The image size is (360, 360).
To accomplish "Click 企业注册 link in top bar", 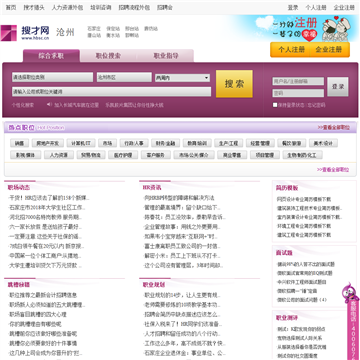I will click(344, 7).
